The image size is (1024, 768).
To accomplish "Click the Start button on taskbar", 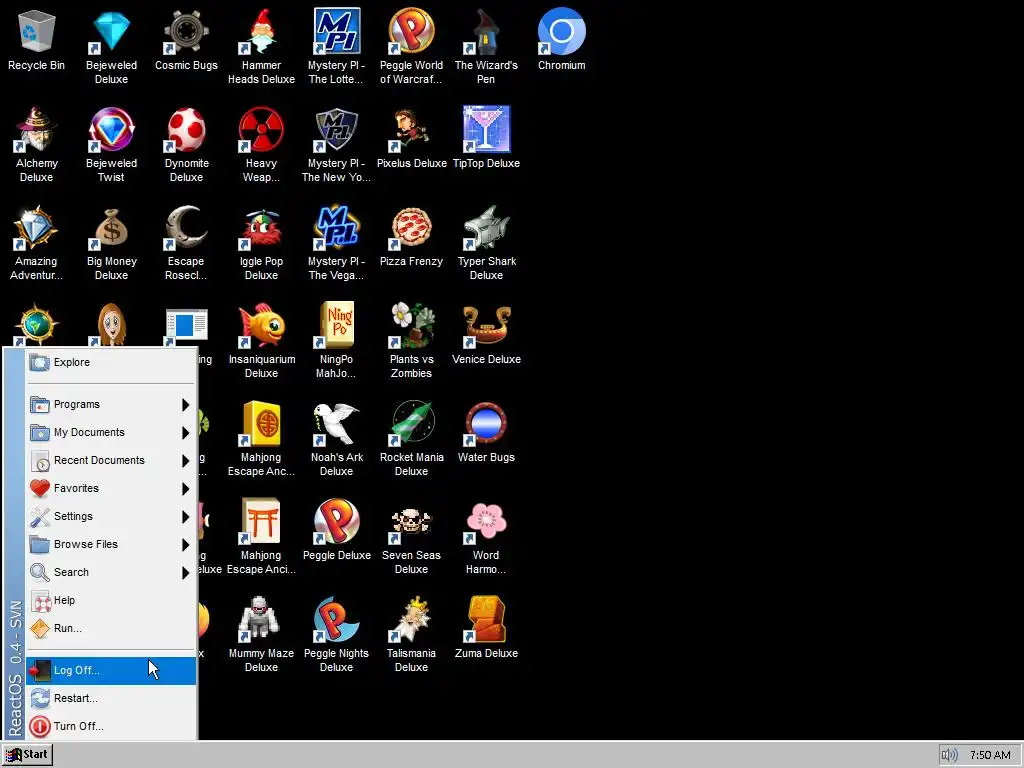I will point(27,755).
